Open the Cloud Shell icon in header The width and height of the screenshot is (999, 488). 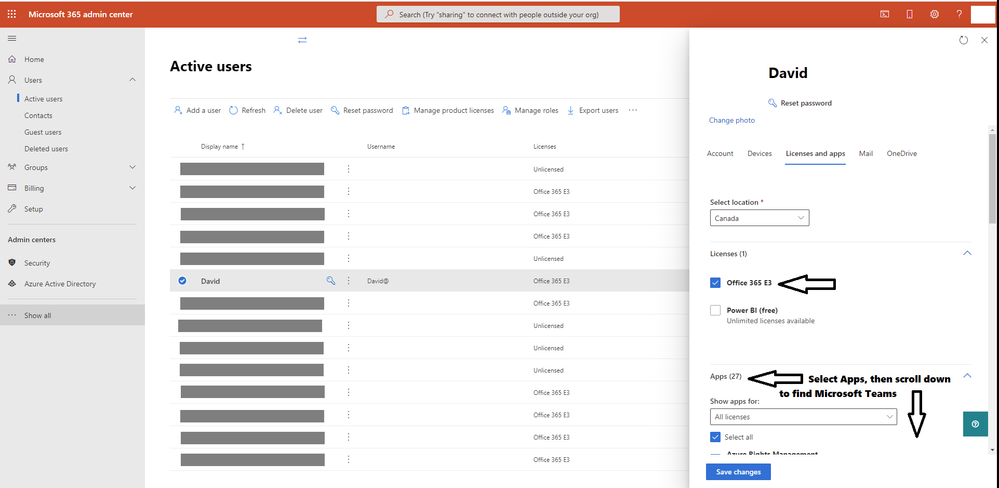884,14
